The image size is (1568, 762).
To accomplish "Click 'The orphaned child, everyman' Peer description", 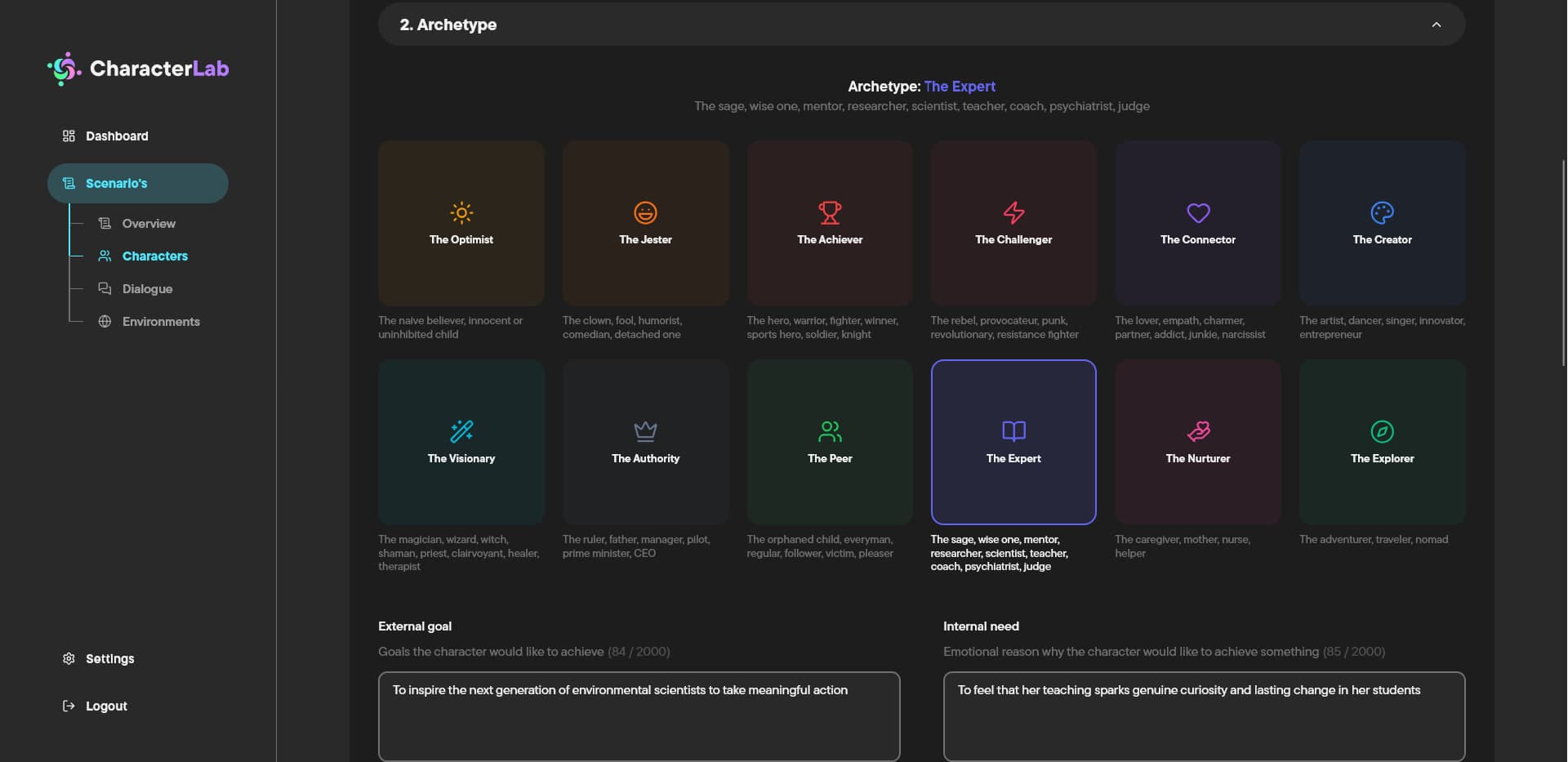I will click(x=820, y=546).
